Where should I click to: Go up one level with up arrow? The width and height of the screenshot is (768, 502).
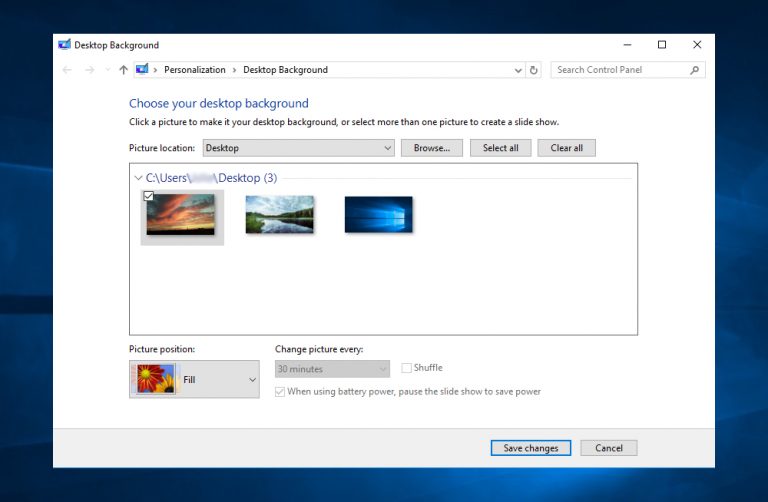tap(123, 70)
